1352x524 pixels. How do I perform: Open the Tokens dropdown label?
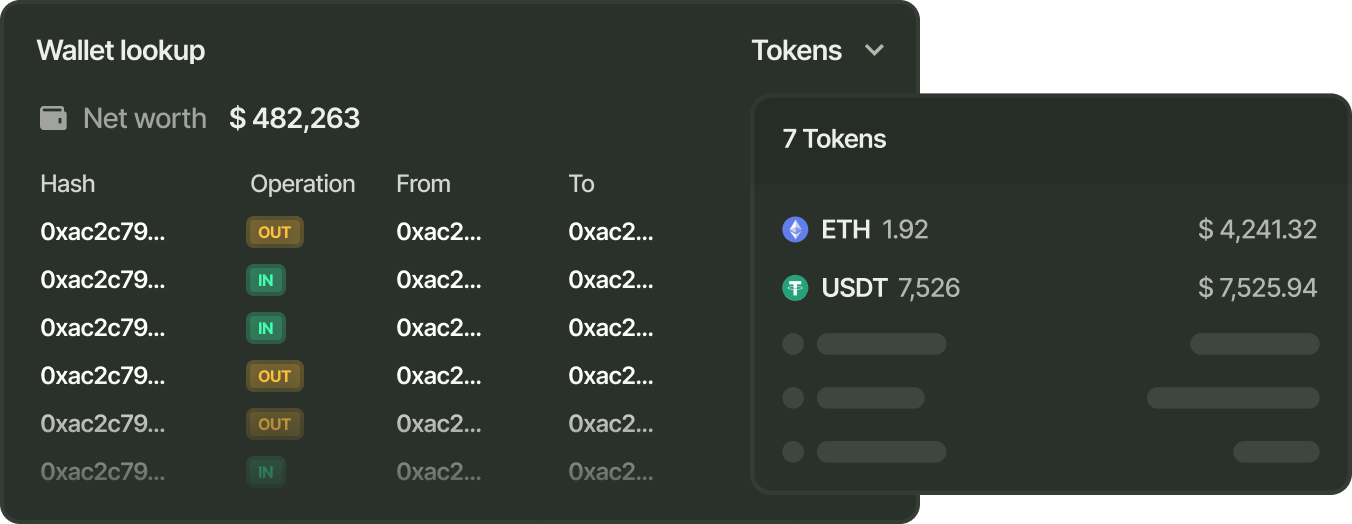tap(796, 51)
